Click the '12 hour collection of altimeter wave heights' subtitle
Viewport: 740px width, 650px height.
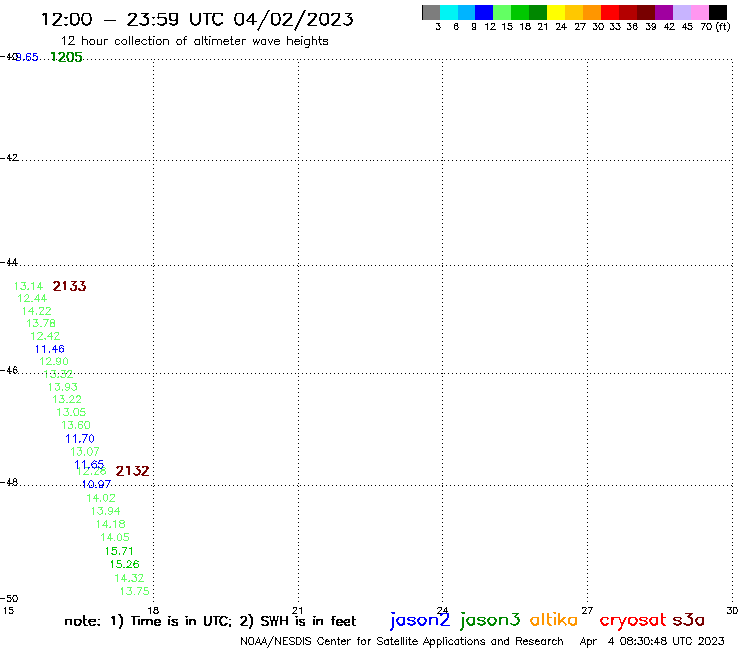[194, 41]
